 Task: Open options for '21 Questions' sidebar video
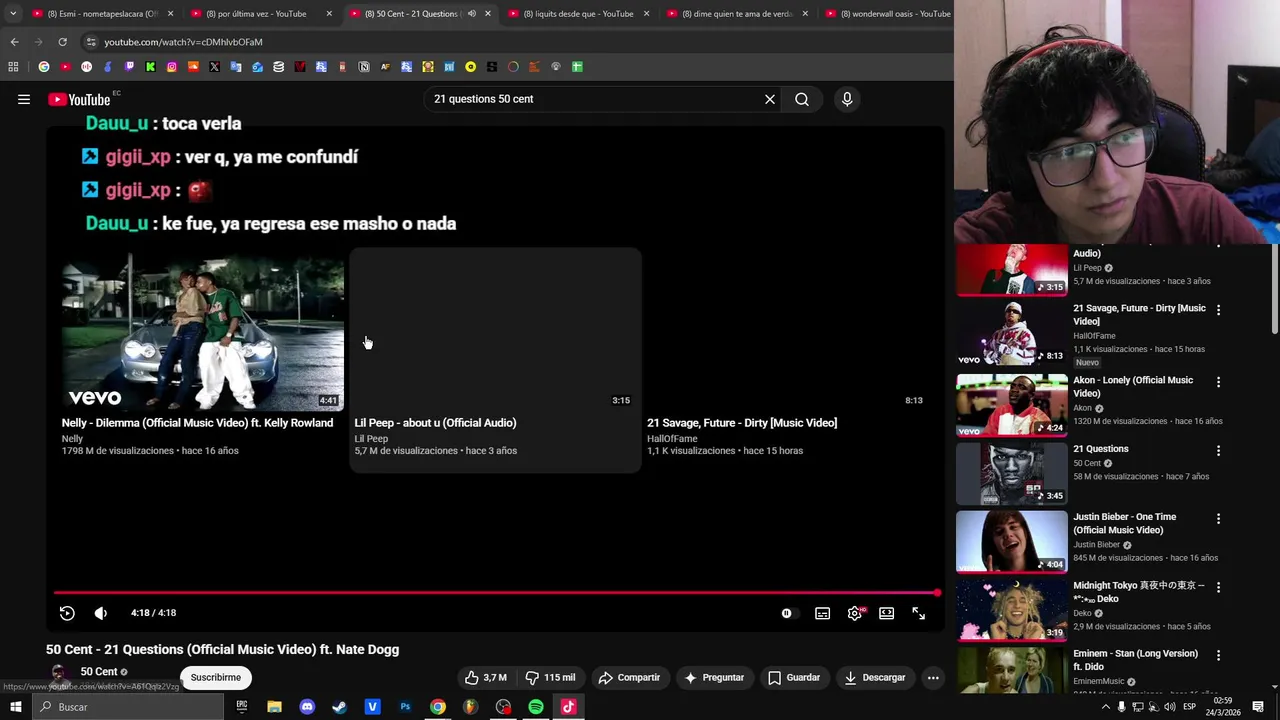coord(1218,451)
